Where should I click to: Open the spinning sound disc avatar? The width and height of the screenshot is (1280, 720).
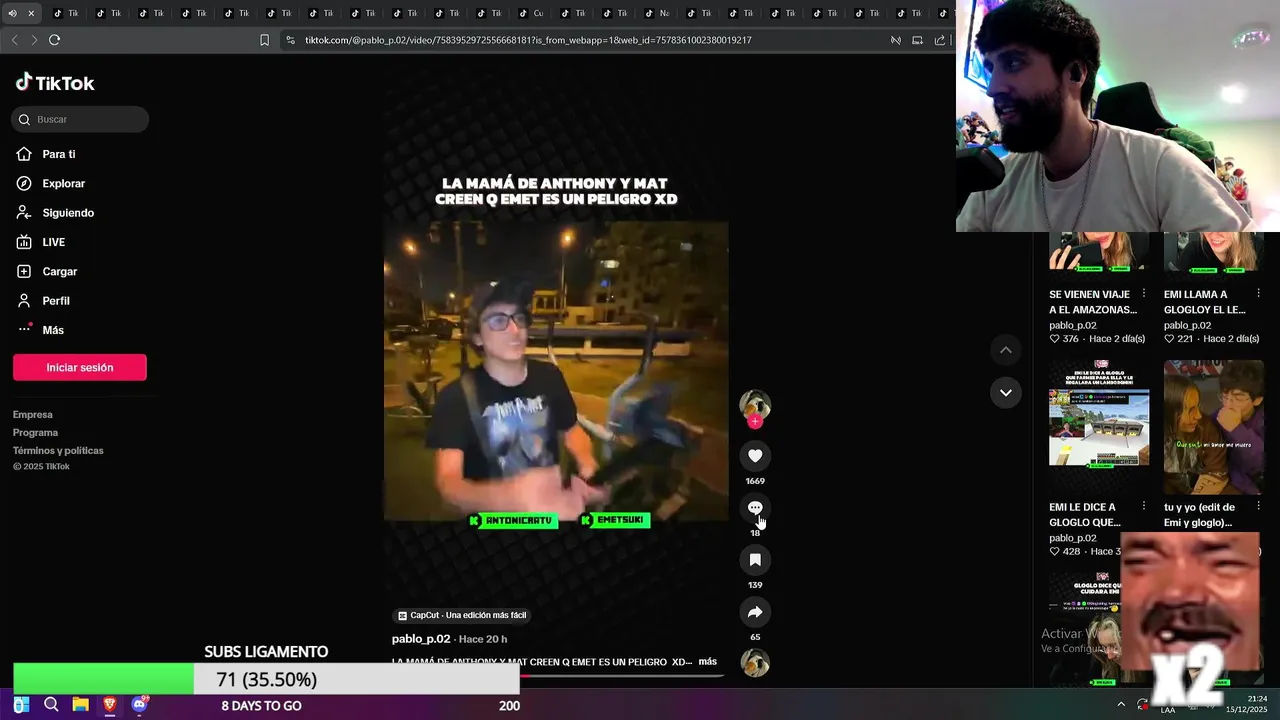click(755, 663)
